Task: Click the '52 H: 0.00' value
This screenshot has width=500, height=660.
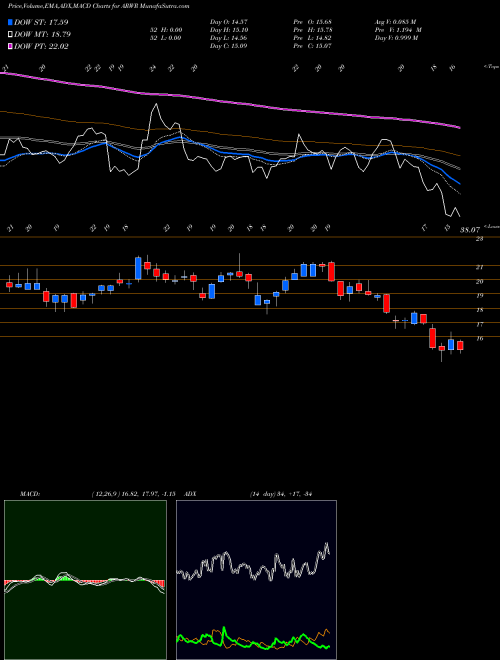Action: click(x=164, y=30)
